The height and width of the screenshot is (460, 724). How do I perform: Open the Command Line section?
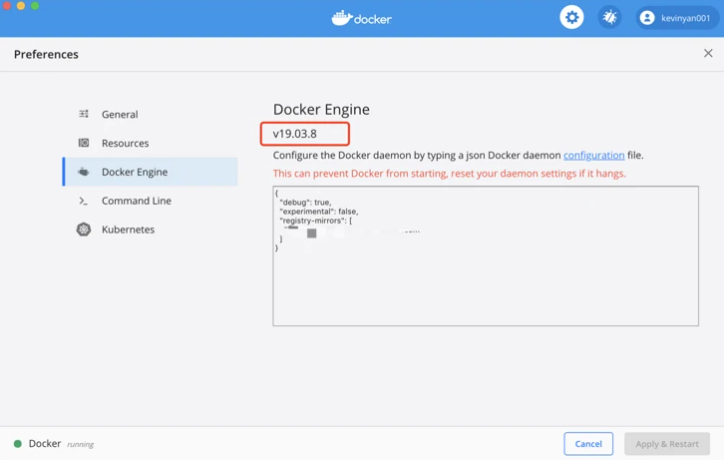(x=150, y=201)
